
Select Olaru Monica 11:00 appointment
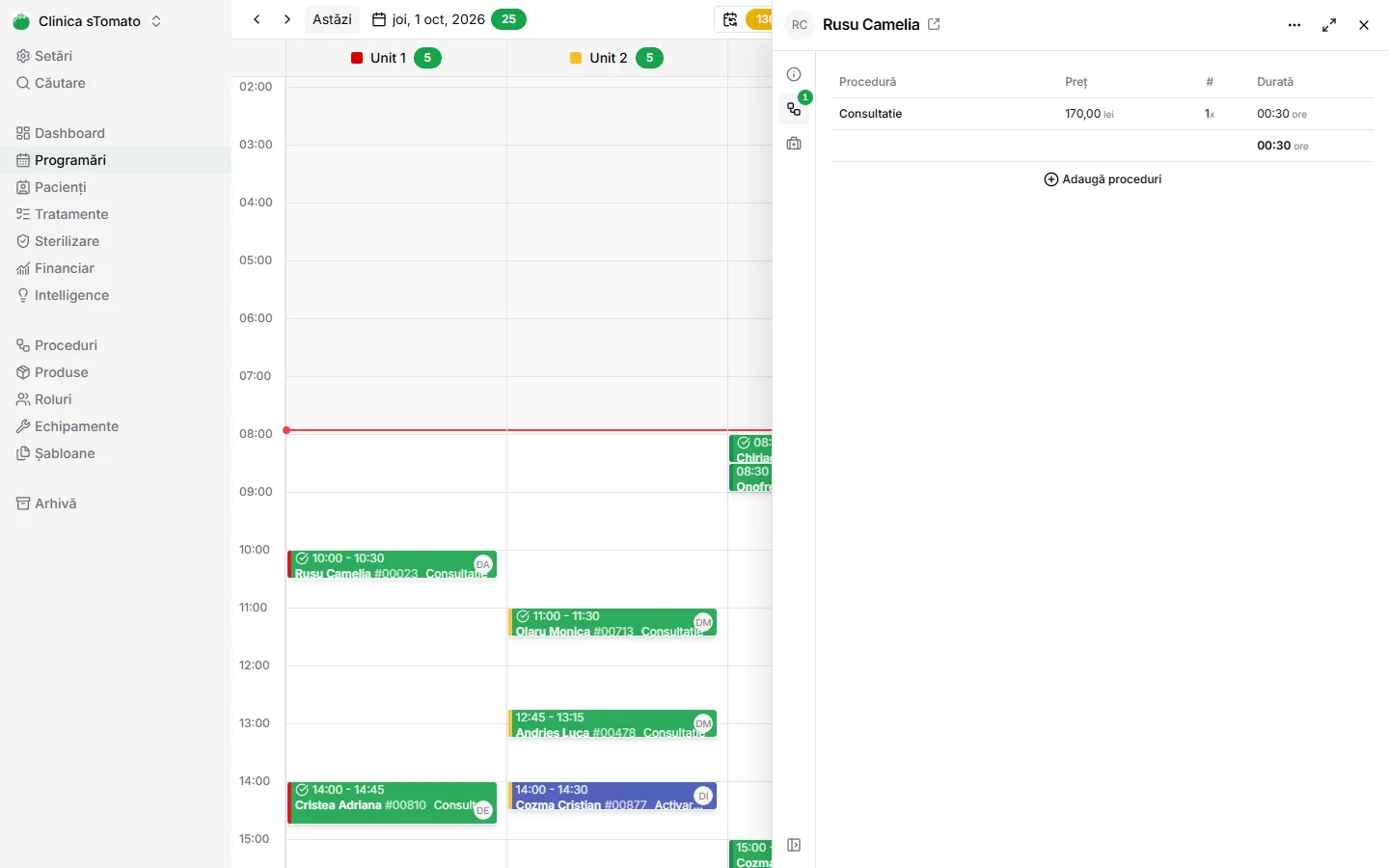[x=612, y=622]
